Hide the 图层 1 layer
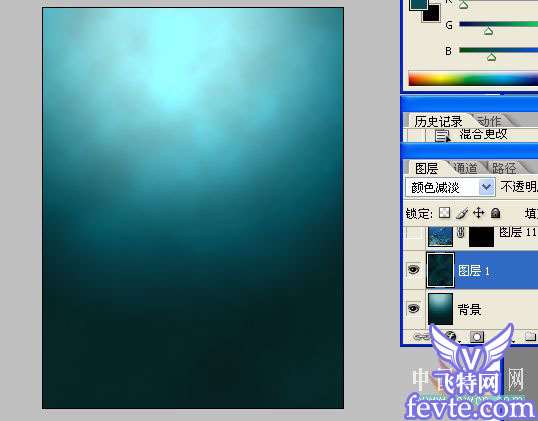 point(413,270)
